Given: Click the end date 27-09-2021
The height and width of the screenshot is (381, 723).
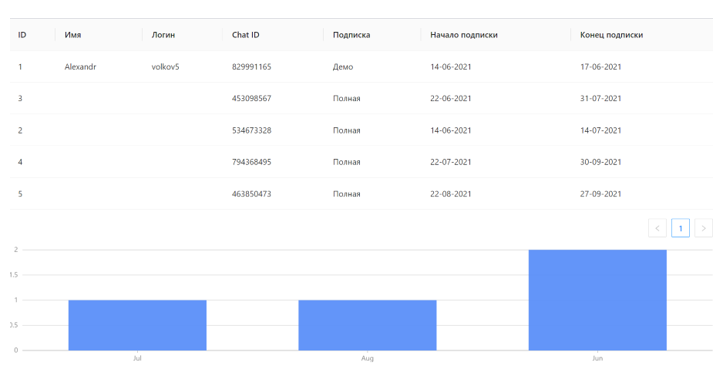Looking at the screenshot, I should 601,194.
